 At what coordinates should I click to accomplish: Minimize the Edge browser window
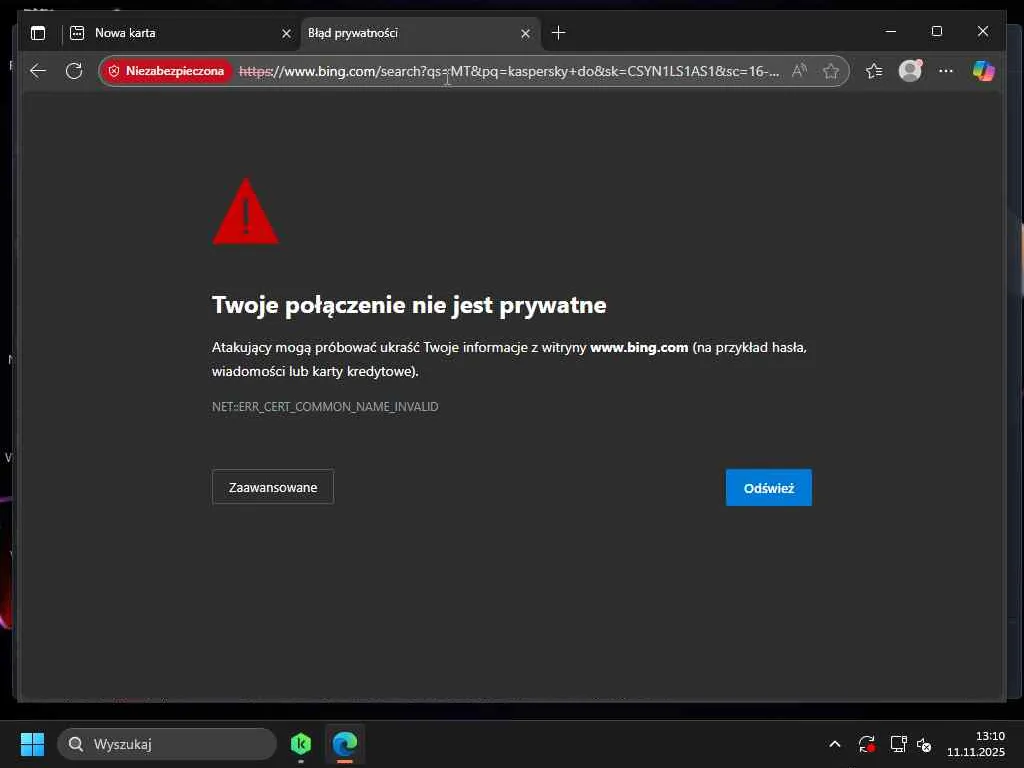pos(890,31)
